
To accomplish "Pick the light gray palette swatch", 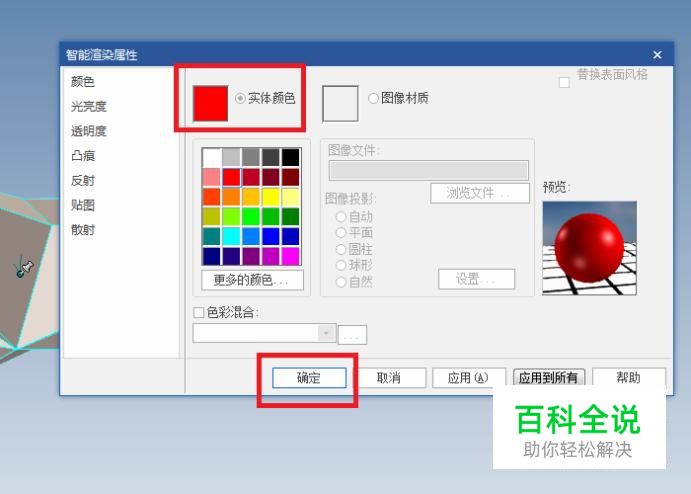I will coord(231,157).
